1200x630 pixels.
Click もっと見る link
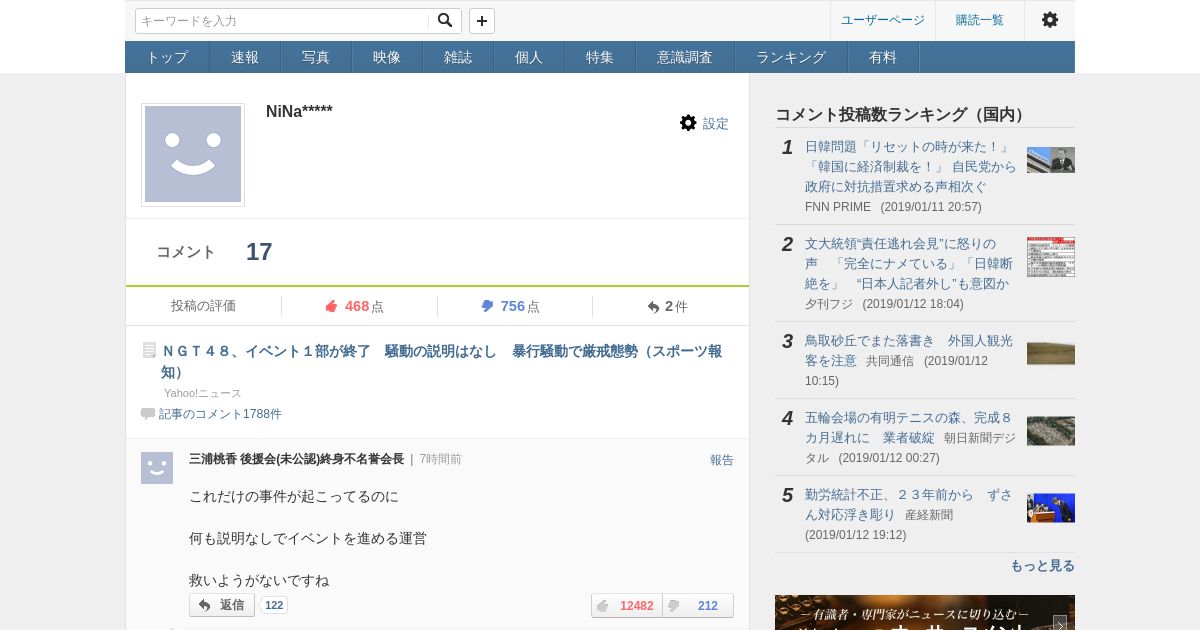pyautogui.click(x=1042, y=565)
